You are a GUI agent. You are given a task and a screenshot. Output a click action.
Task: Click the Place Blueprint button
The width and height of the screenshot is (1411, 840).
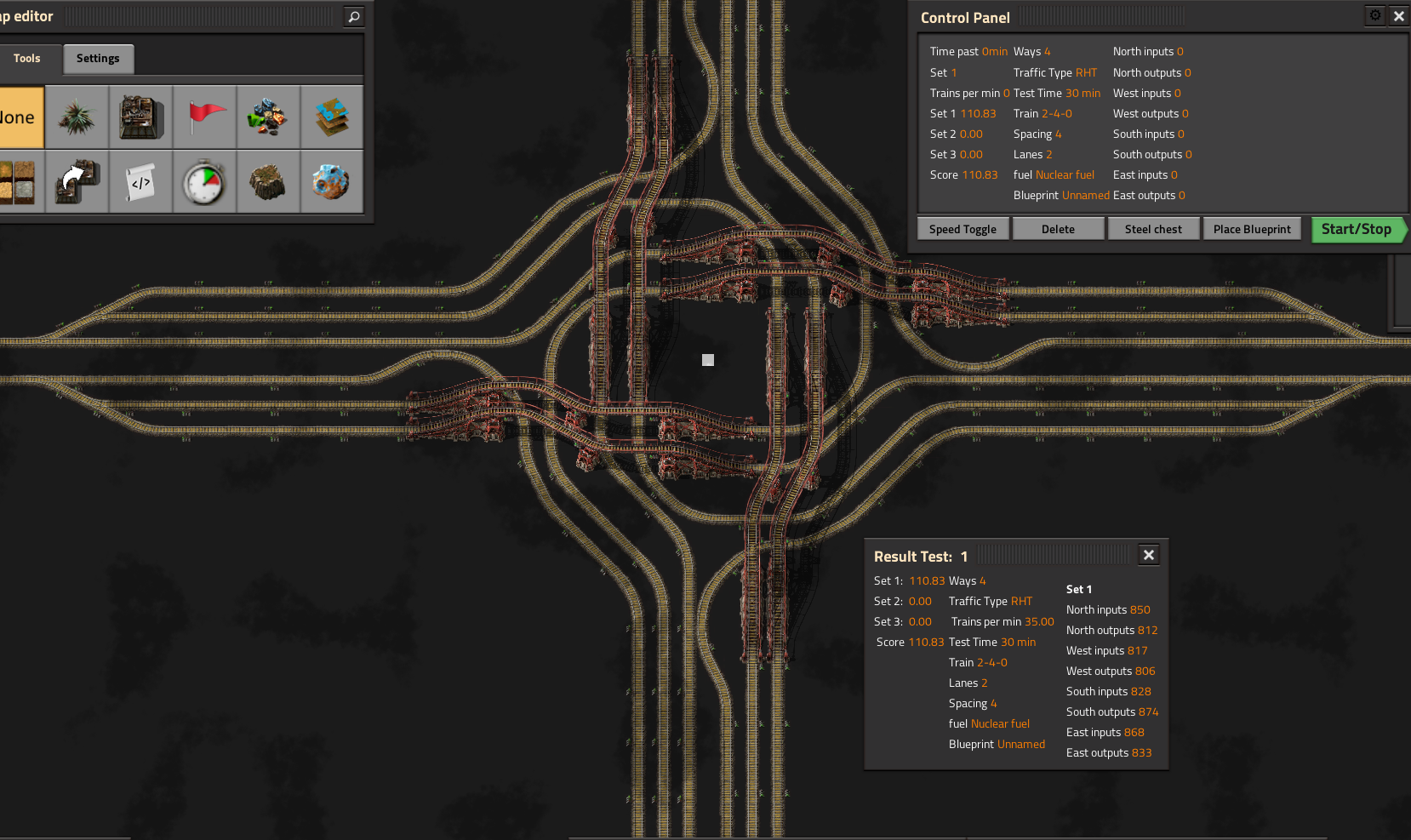[1252, 229]
